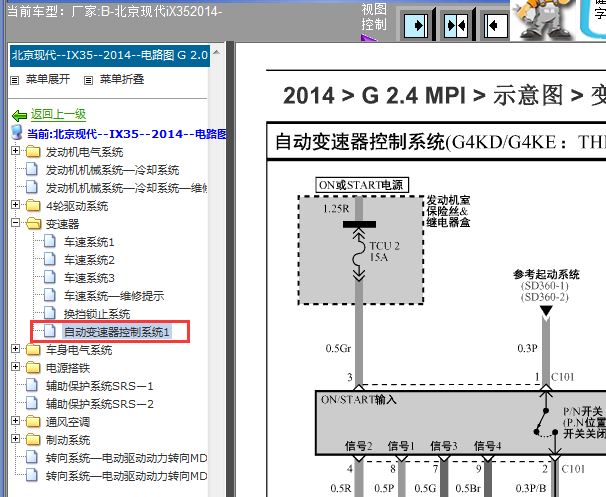
Task: Click the 参考起动系统 reference in the diagram
Action: click(x=546, y=274)
